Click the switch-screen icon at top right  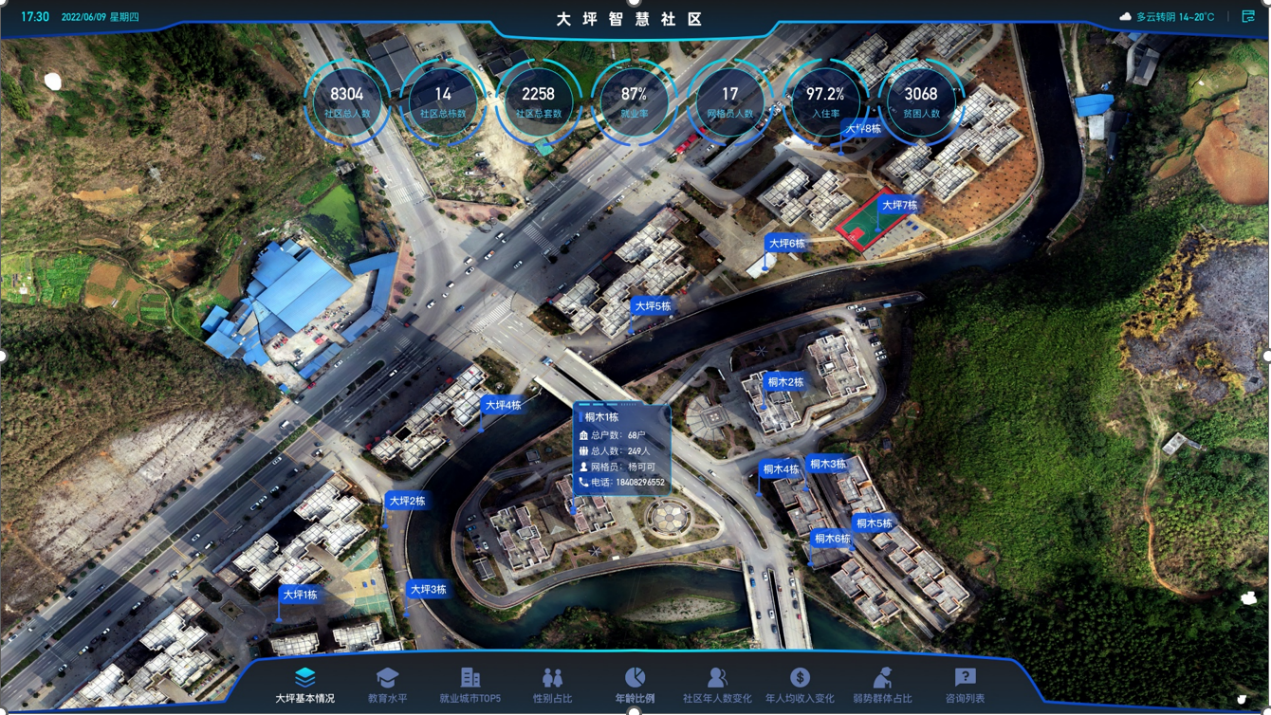[1248, 16]
